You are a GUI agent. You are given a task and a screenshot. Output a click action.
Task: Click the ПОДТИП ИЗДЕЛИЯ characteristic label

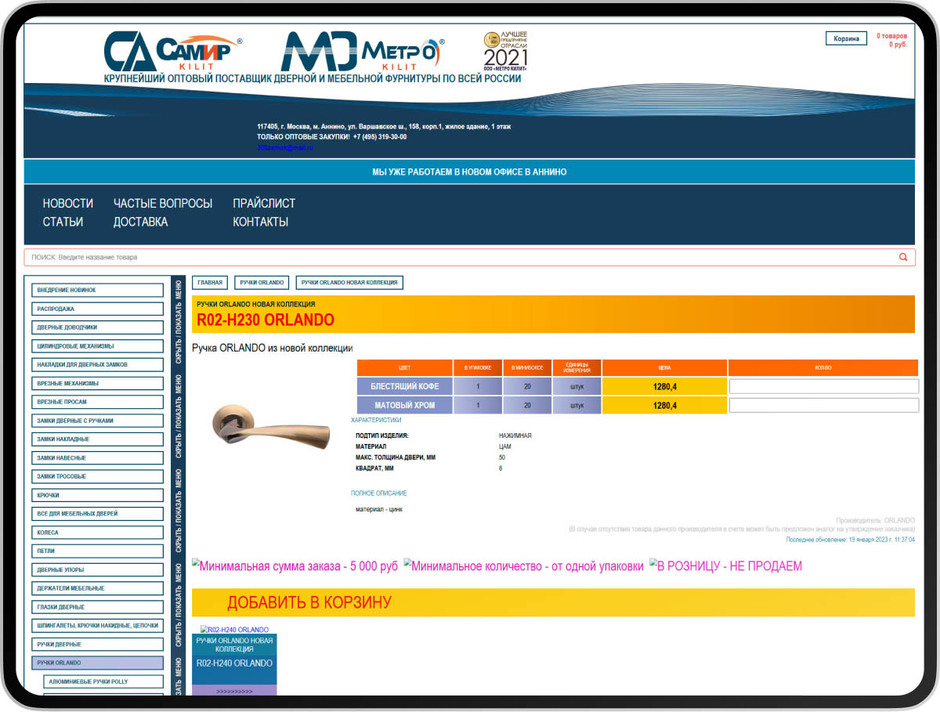(382, 436)
